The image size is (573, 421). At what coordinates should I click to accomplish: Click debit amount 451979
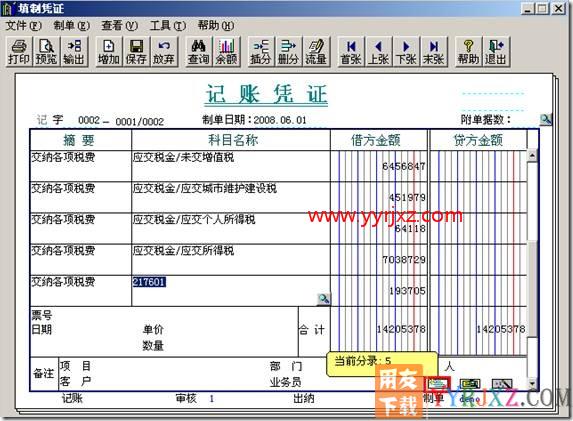point(407,198)
